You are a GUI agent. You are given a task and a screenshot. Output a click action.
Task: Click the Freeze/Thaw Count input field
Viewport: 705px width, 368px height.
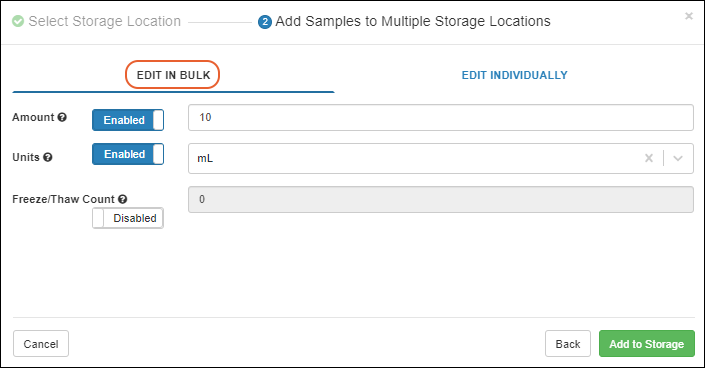441,199
